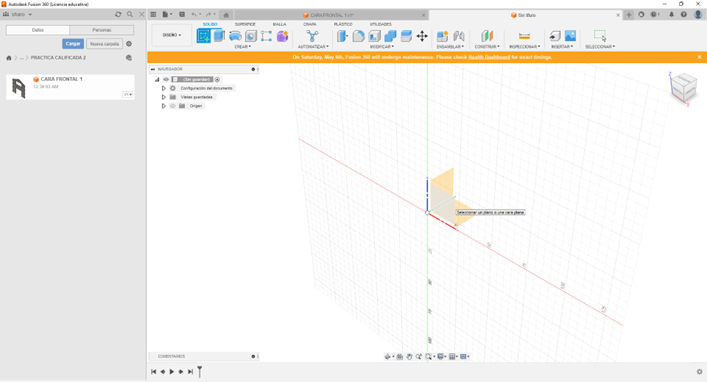Click the Cargar upload button
707x382 pixels.
[73, 44]
